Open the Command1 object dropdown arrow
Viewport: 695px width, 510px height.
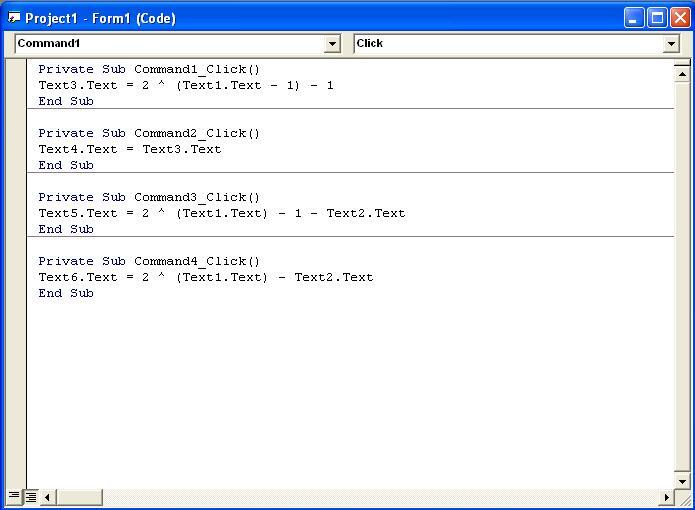(332, 43)
